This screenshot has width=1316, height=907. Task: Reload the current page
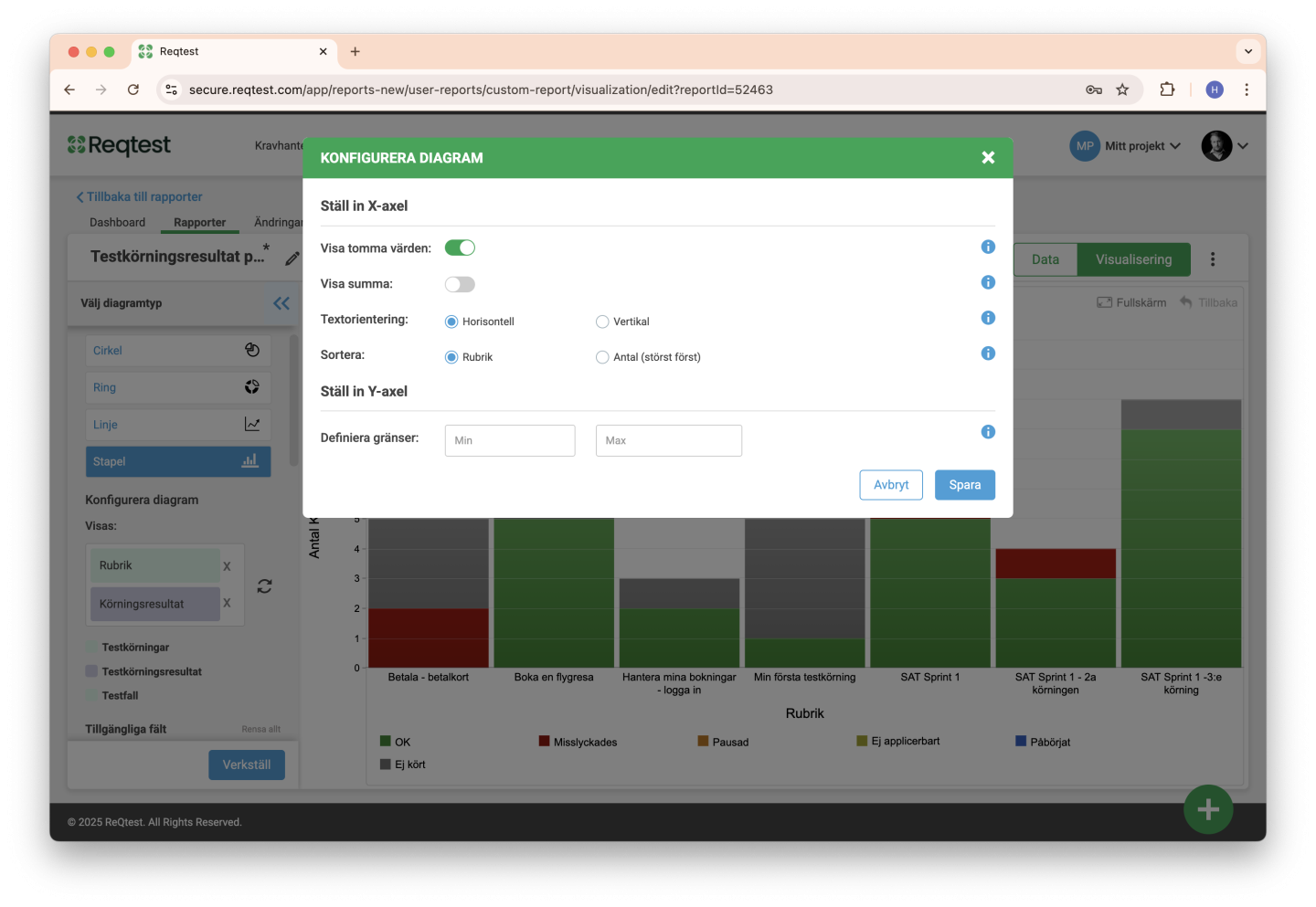133,90
